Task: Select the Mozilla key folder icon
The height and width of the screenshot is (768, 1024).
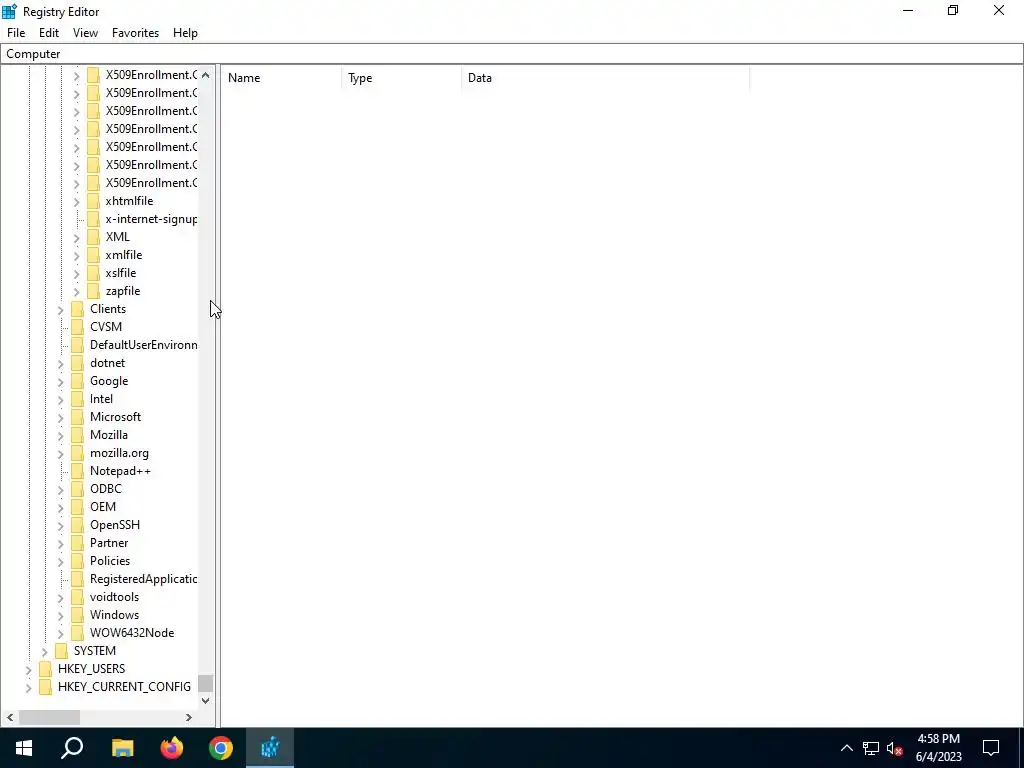Action: tap(78, 435)
